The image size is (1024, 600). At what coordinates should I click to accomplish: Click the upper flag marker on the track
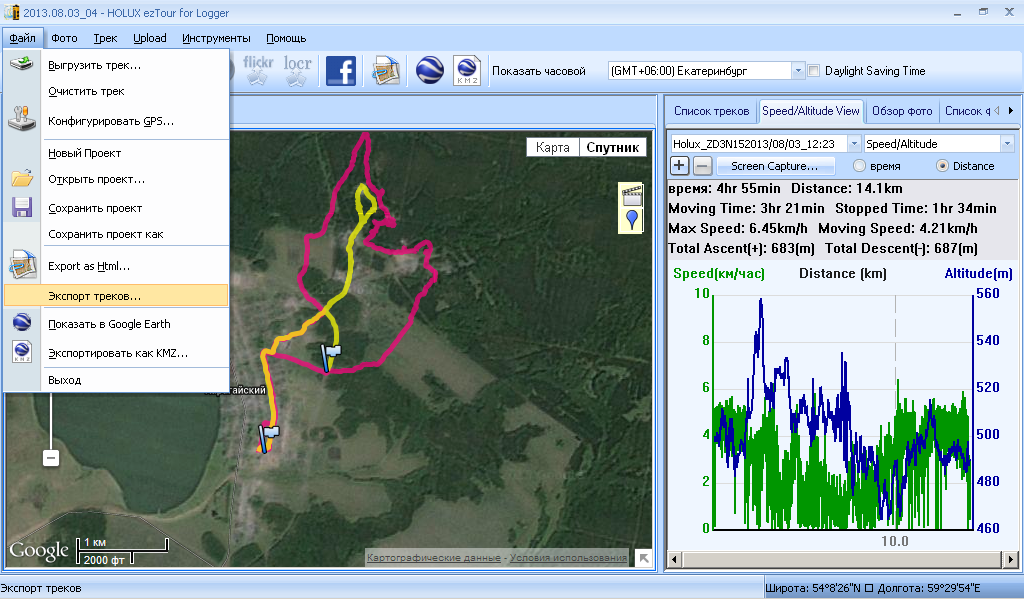tap(330, 358)
